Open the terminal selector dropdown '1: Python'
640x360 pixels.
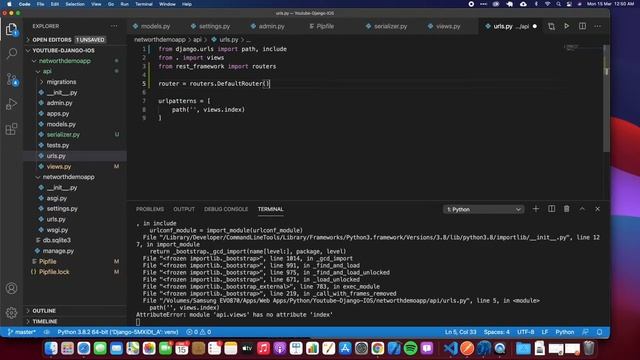(484, 209)
